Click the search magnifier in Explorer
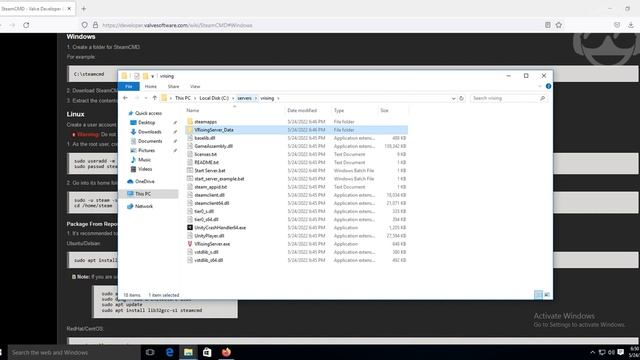This screenshot has height=360, width=640. point(542,98)
